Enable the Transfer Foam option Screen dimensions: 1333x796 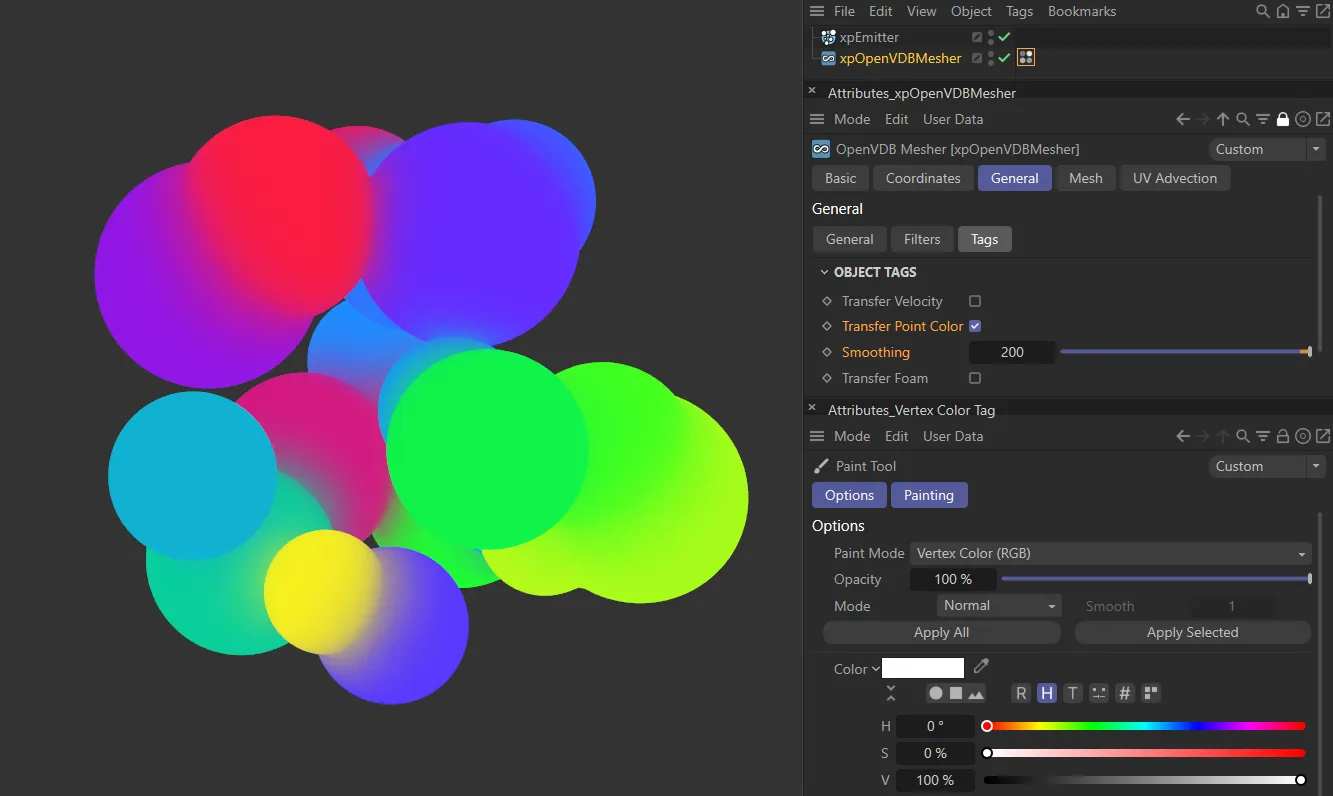coord(974,378)
